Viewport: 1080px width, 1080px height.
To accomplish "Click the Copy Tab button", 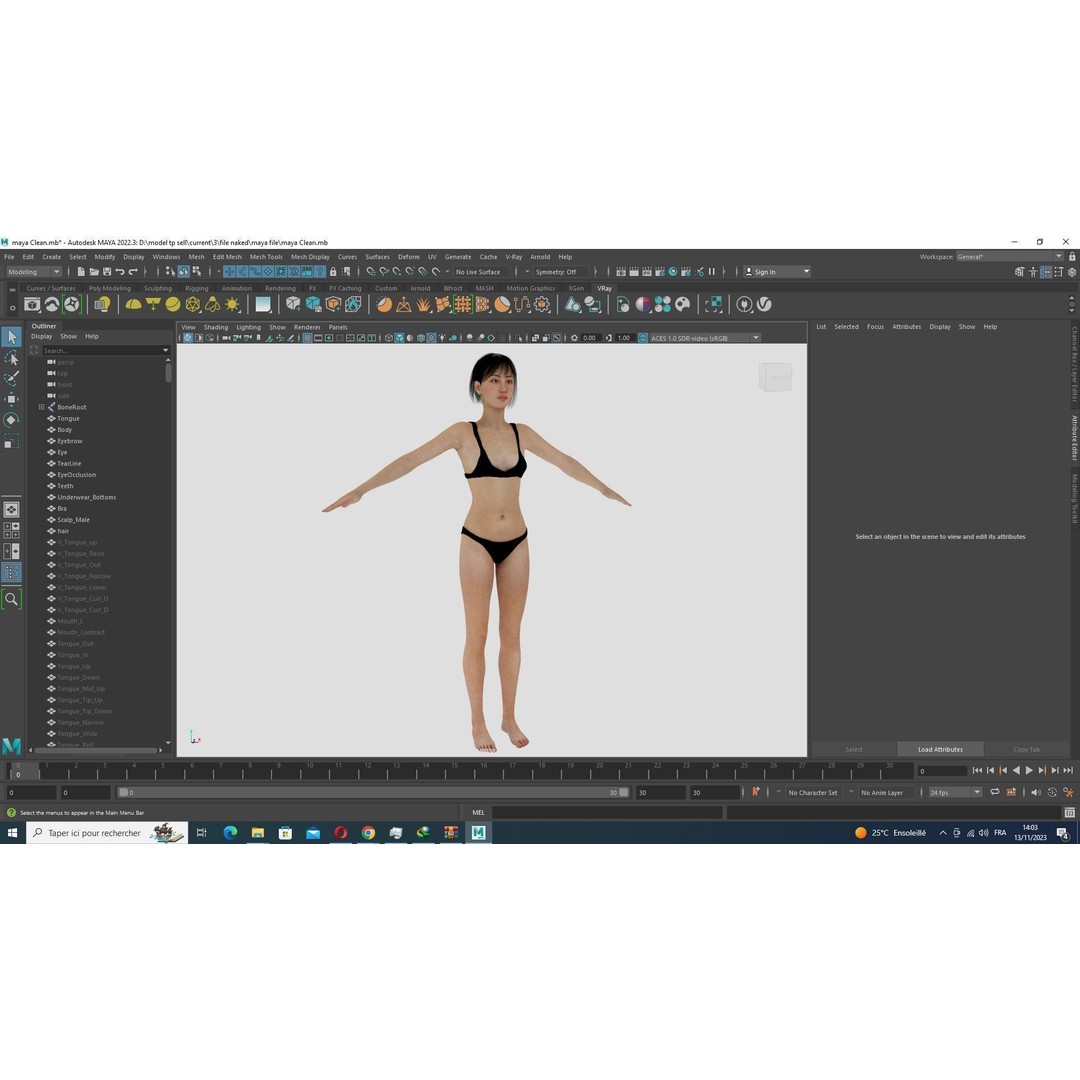I will [1026, 749].
